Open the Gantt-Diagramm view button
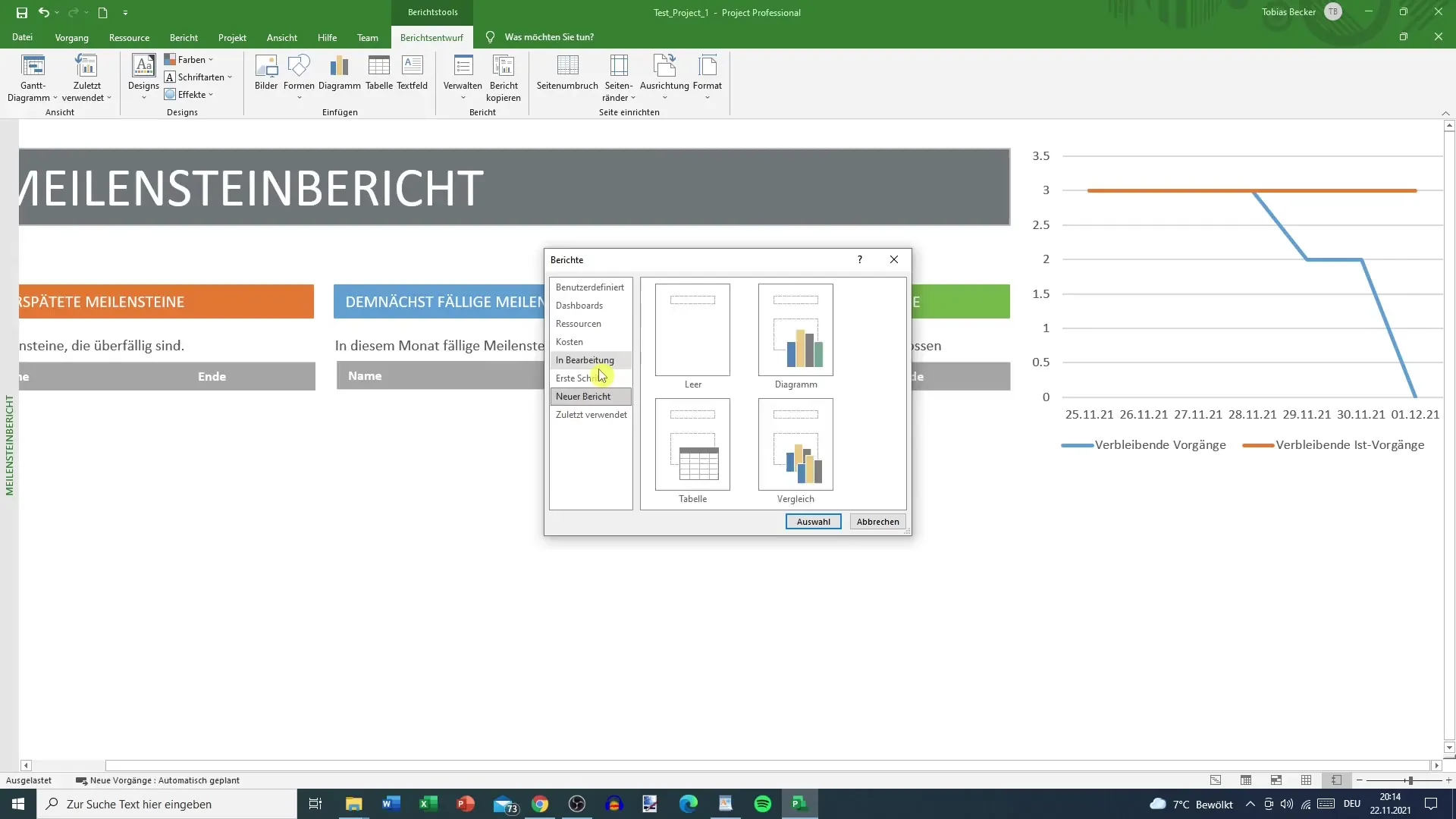Viewport: 1456px width, 819px height. click(x=33, y=78)
